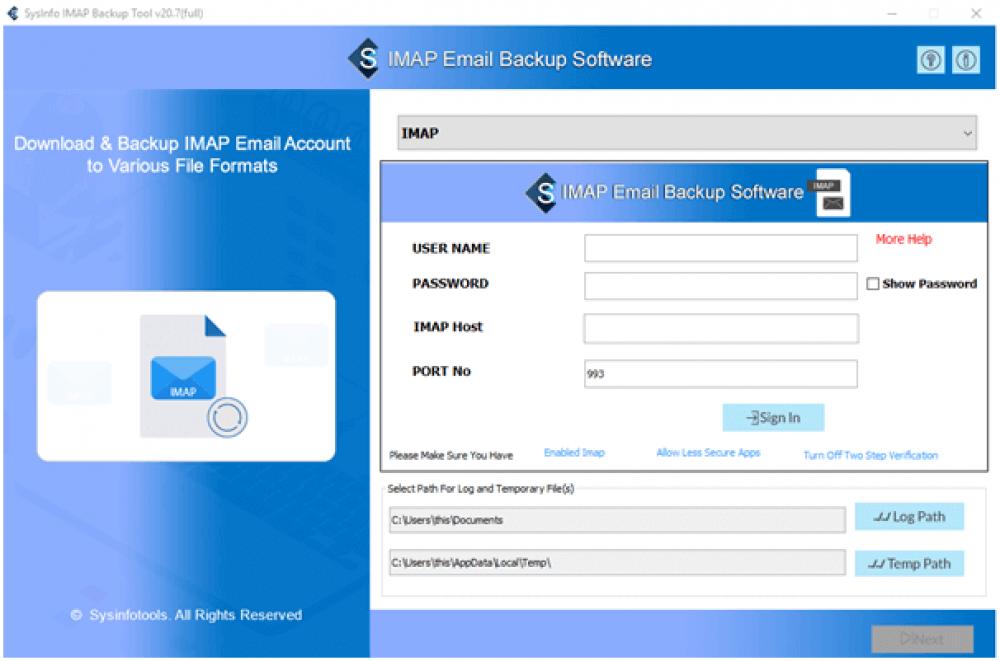Open the Enabled Imap link
The height and width of the screenshot is (661, 1000).
point(573,452)
